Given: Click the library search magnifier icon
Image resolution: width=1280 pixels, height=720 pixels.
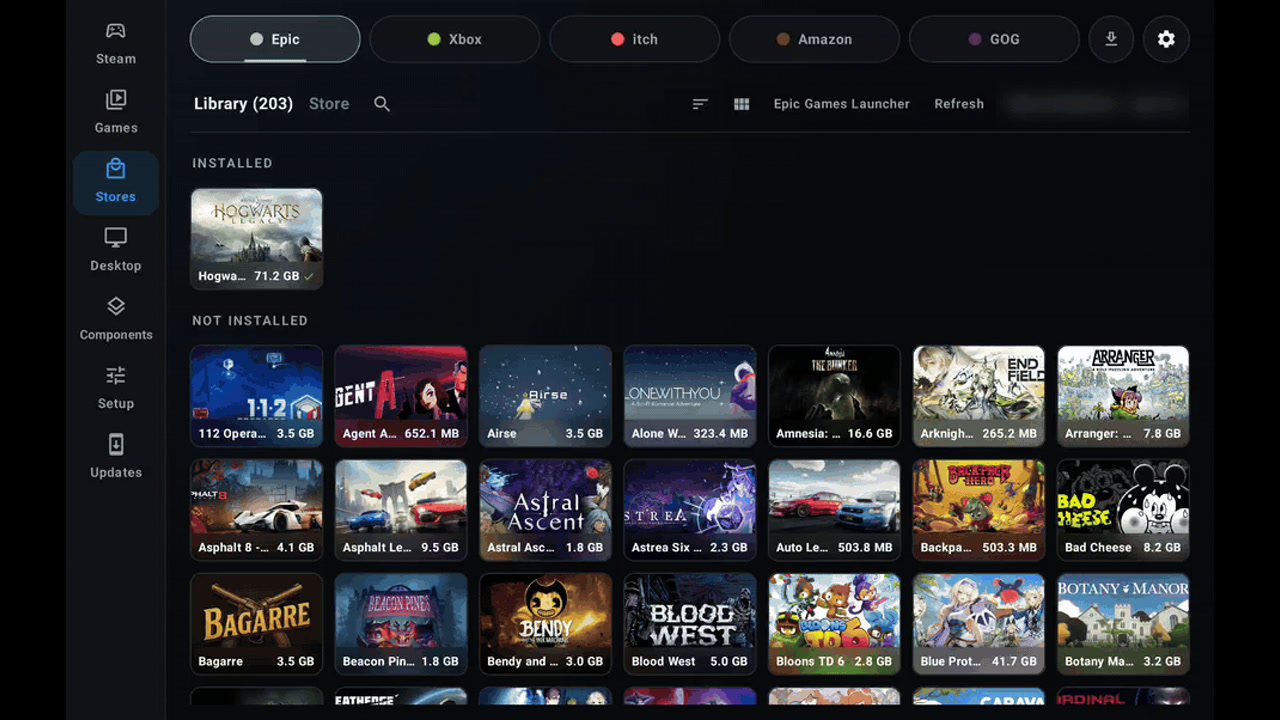Looking at the screenshot, I should click(382, 104).
